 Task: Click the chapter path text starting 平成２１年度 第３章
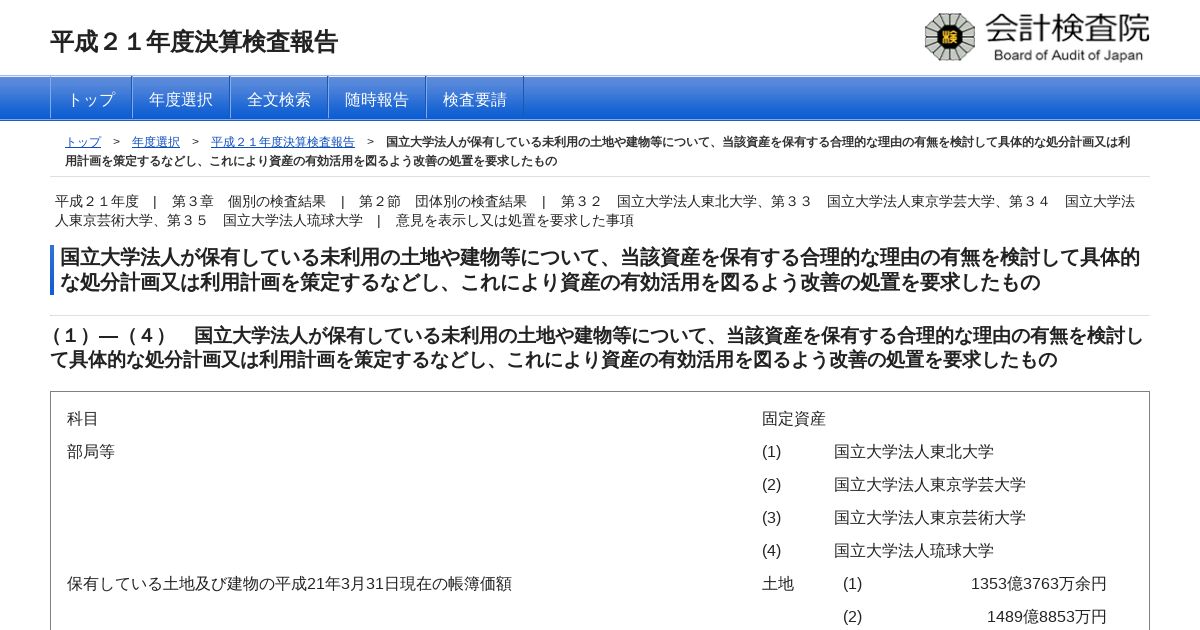click(x=595, y=211)
